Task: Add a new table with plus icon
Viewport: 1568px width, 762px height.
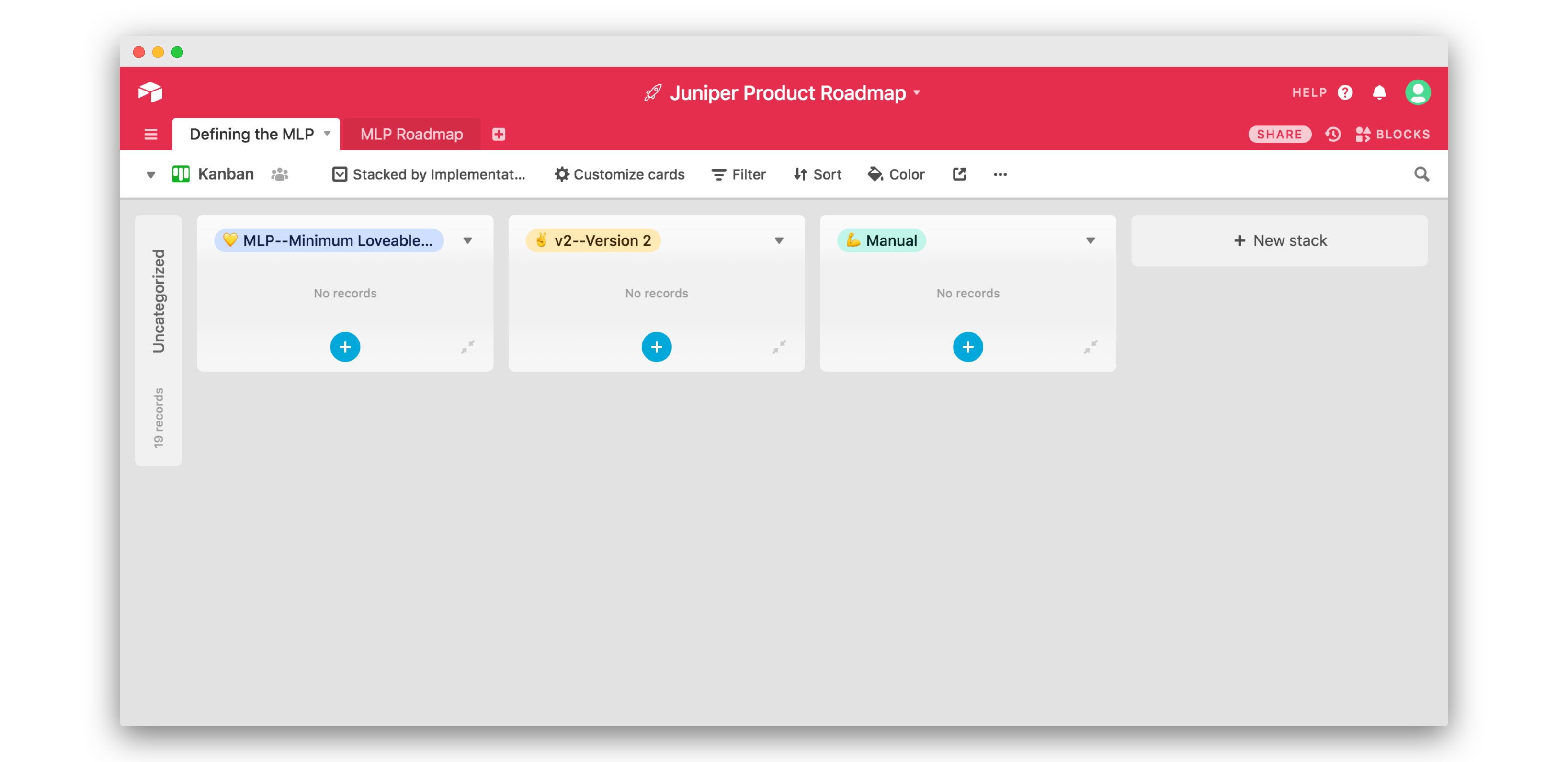Action: [499, 134]
